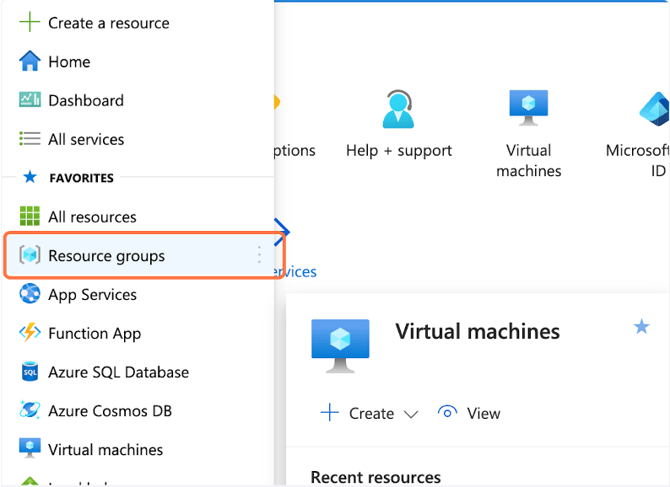
Task: Click the Function App lightning icon
Action: (x=30, y=333)
